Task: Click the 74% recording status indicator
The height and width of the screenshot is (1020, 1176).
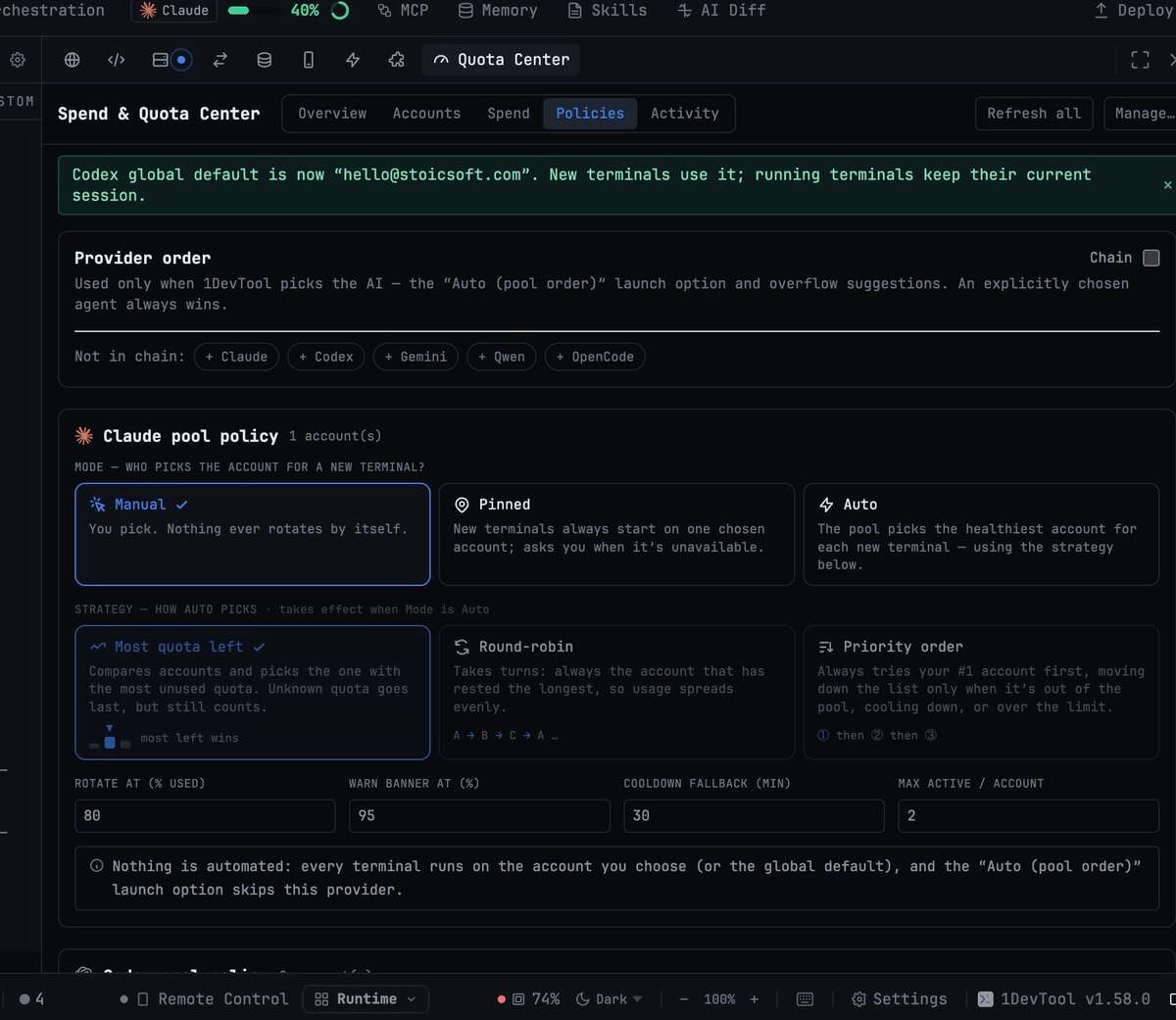Action: point(529,999)
